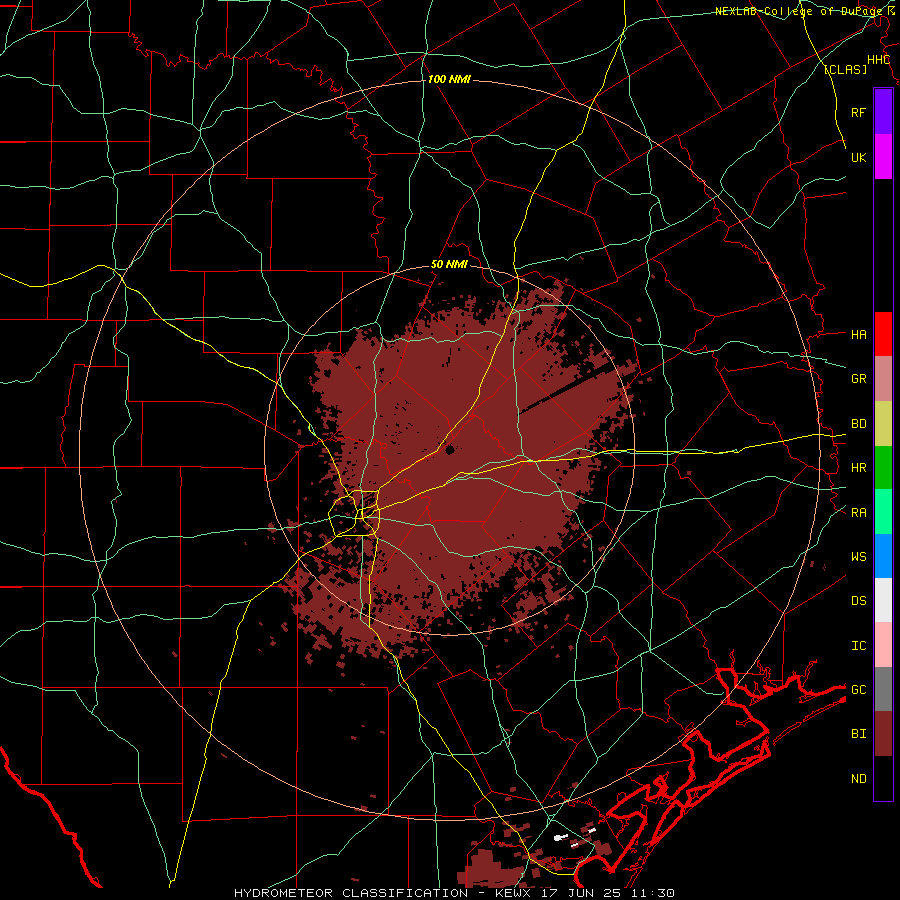This screenshot has height=900, width=900.
Task: Click the magenta UK legend swatch
Action: (x=883, y=157)
